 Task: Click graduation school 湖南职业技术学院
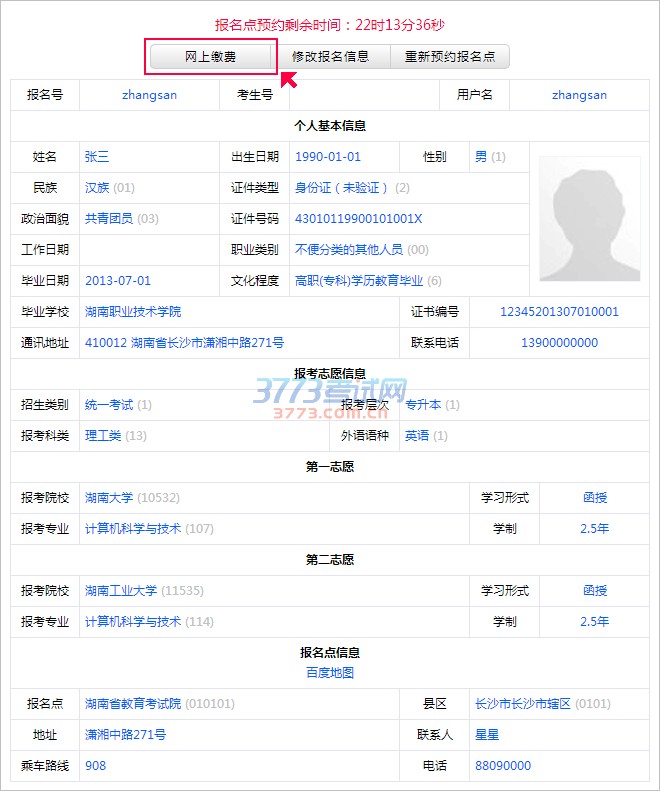(x=133, y=312)
